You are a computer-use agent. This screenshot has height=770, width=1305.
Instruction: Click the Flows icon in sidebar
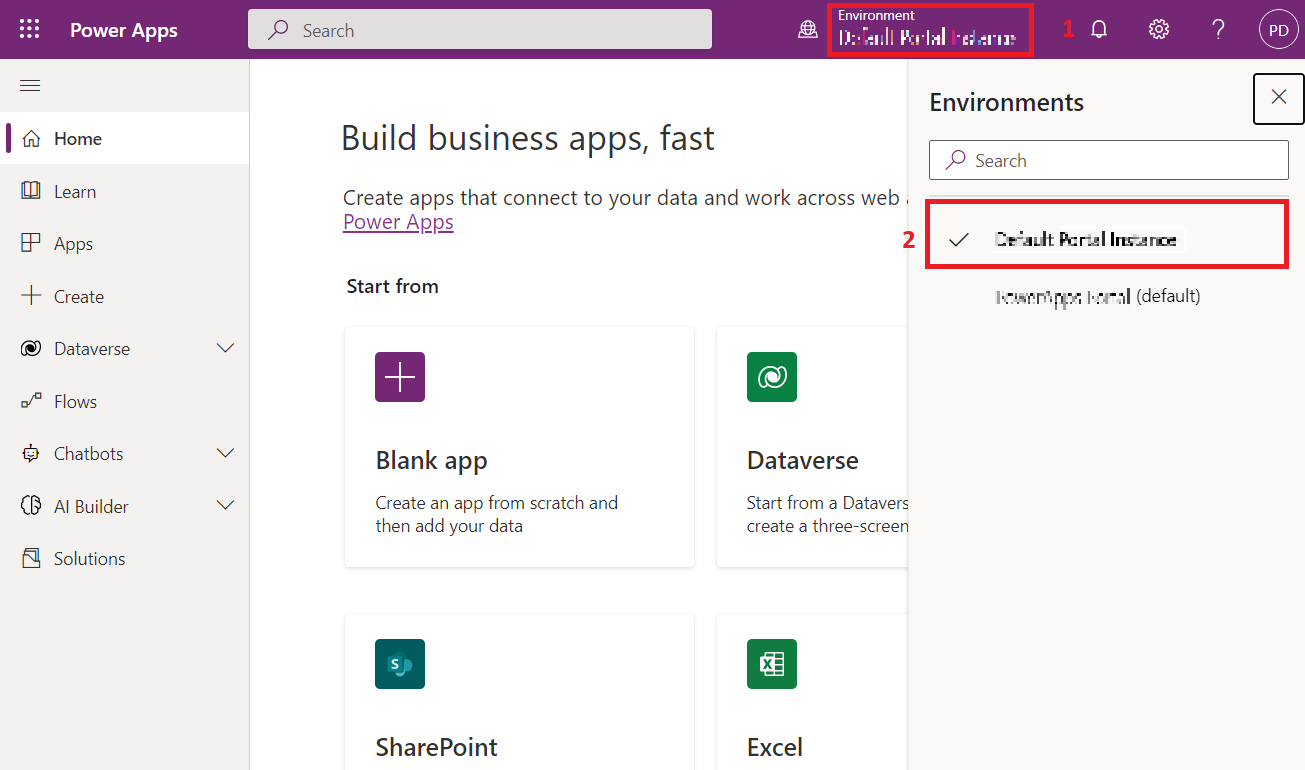pos(31,401)
